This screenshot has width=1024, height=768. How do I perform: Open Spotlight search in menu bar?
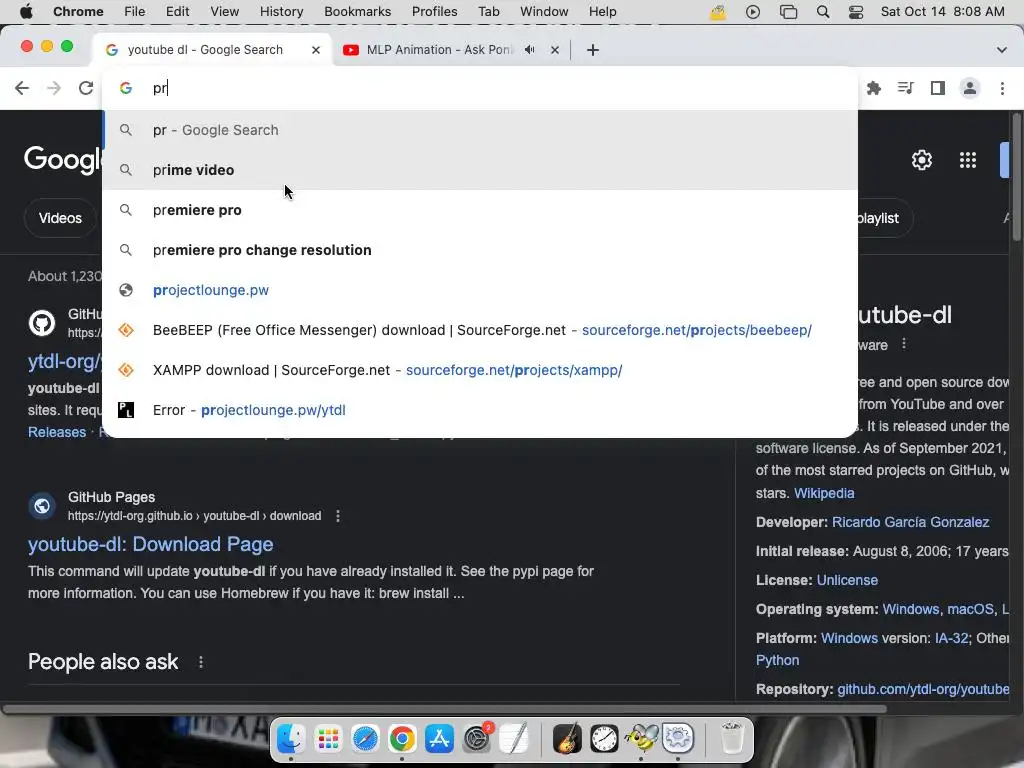pos(823,12)
